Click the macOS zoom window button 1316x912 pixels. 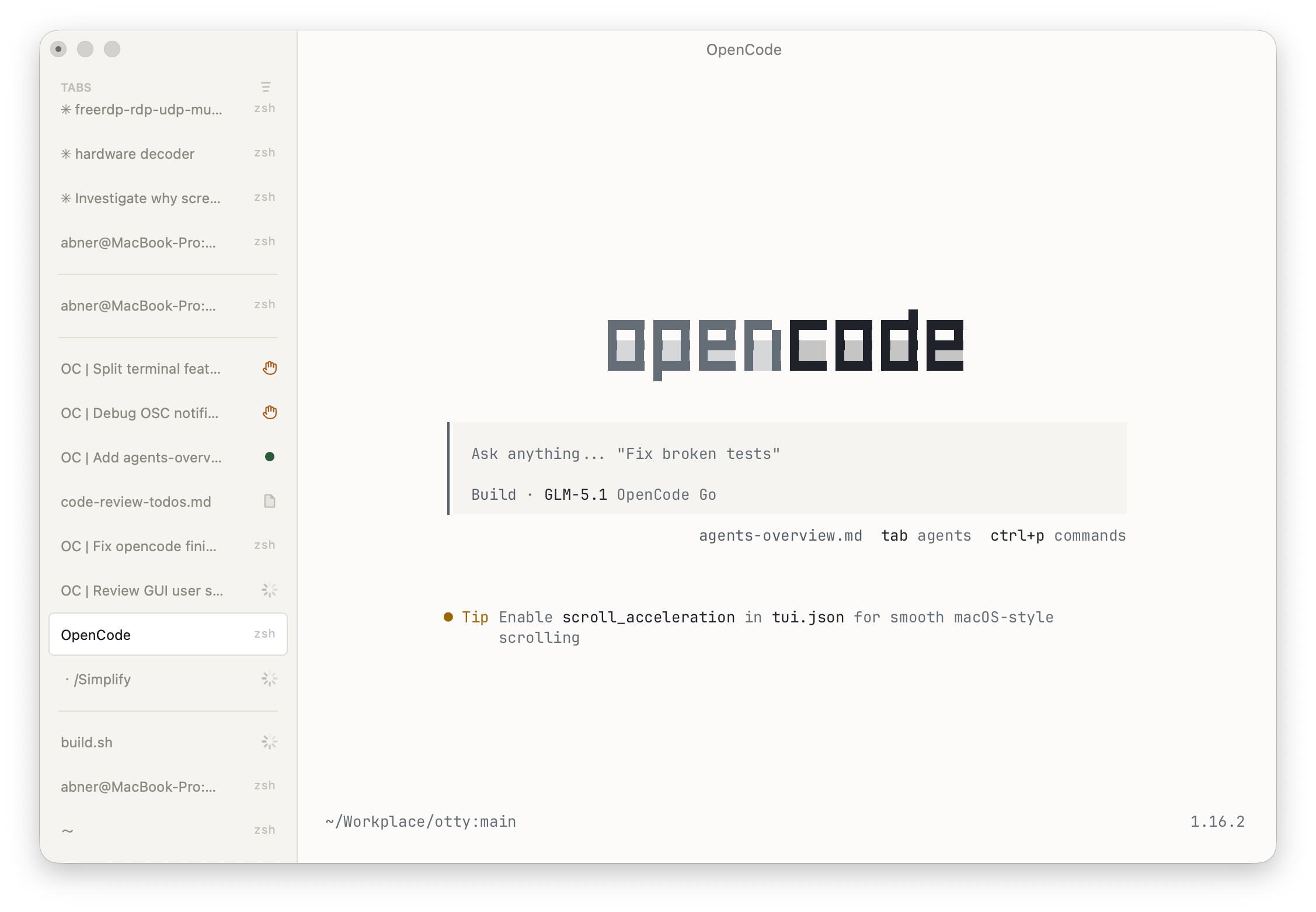[x=112, y=49]
